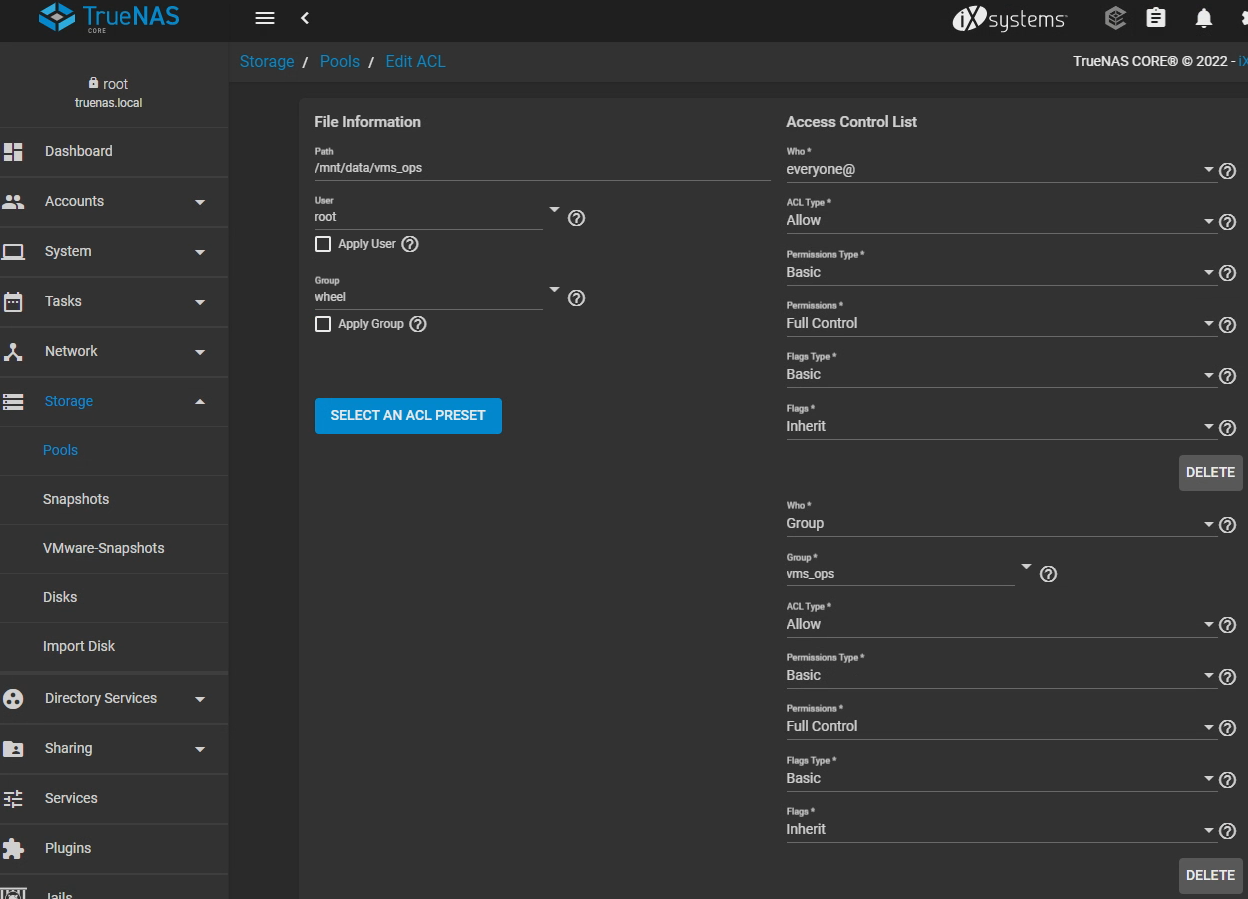Screen dimensions: 1248x899
Task: Go to the Disks submenu
Action: pos(114,597)
